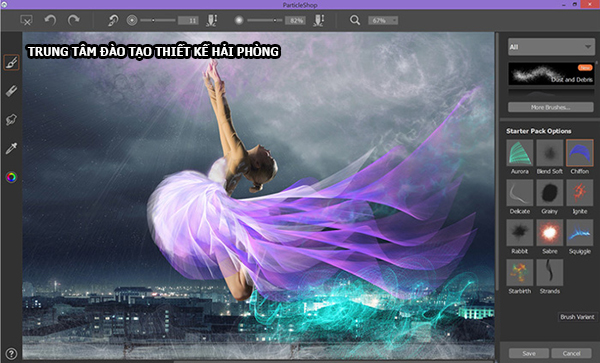This screenshot has width=600, height=363.
Task: Click the size value field showing 11
Action: 188,21
